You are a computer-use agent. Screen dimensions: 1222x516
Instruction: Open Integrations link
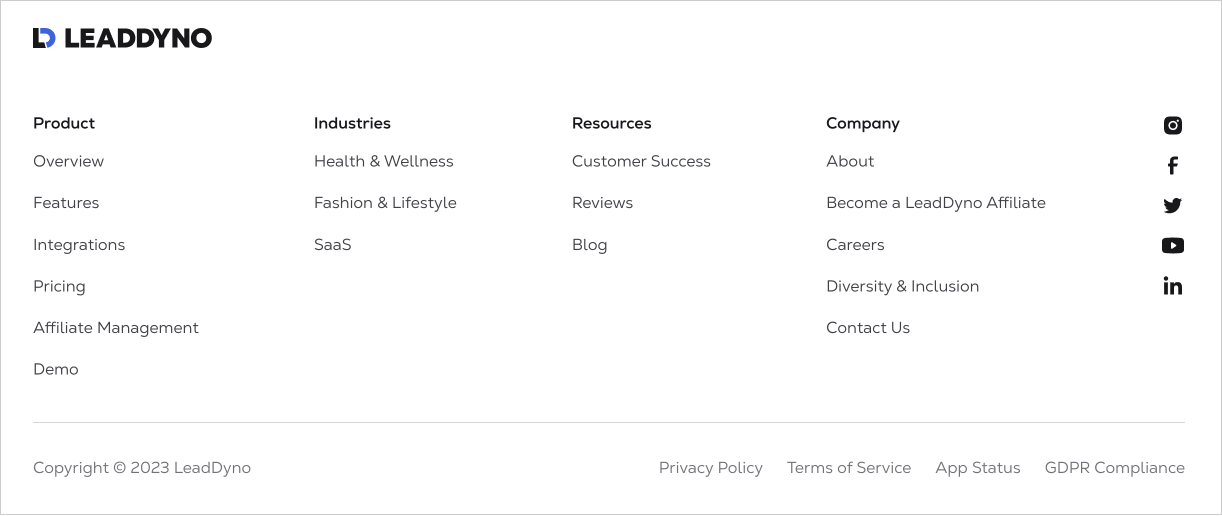coord(79,245)
